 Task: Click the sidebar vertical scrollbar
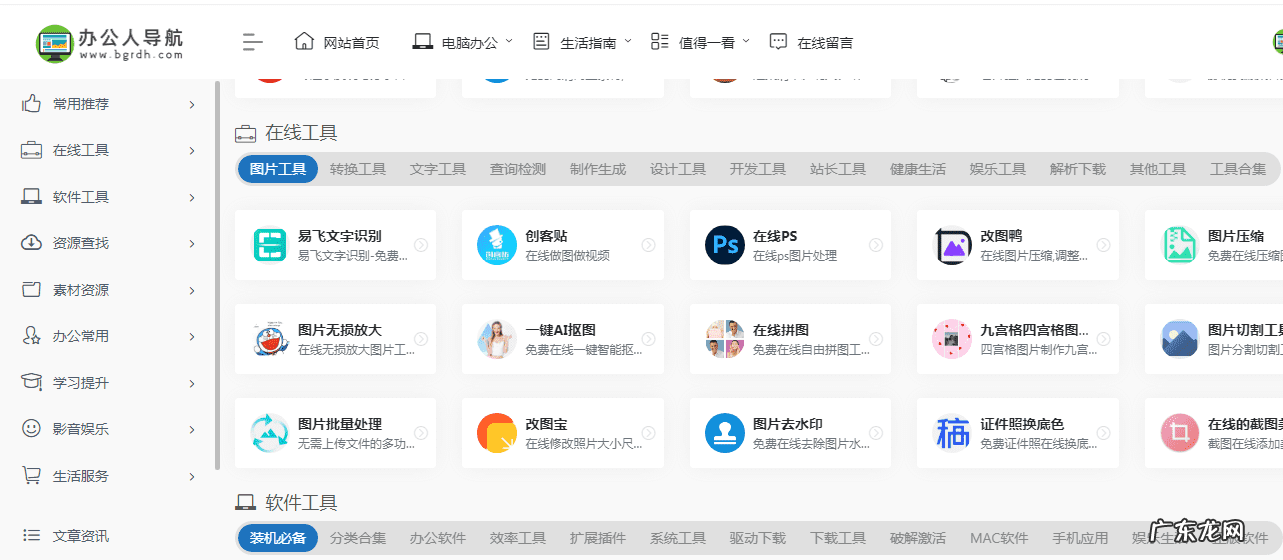pos(218,276)
